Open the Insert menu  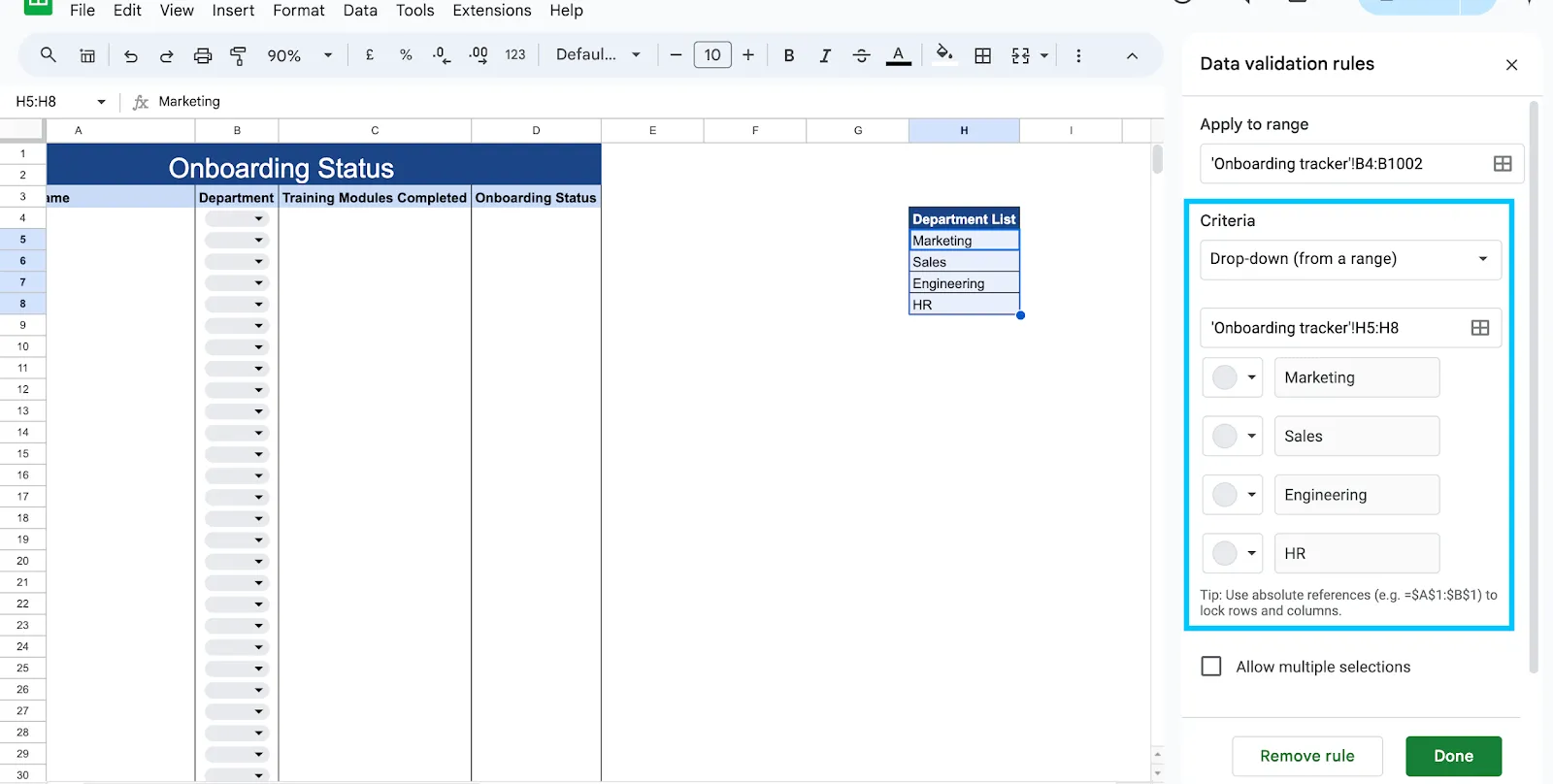pyautogui.click(x=233, y=11)
